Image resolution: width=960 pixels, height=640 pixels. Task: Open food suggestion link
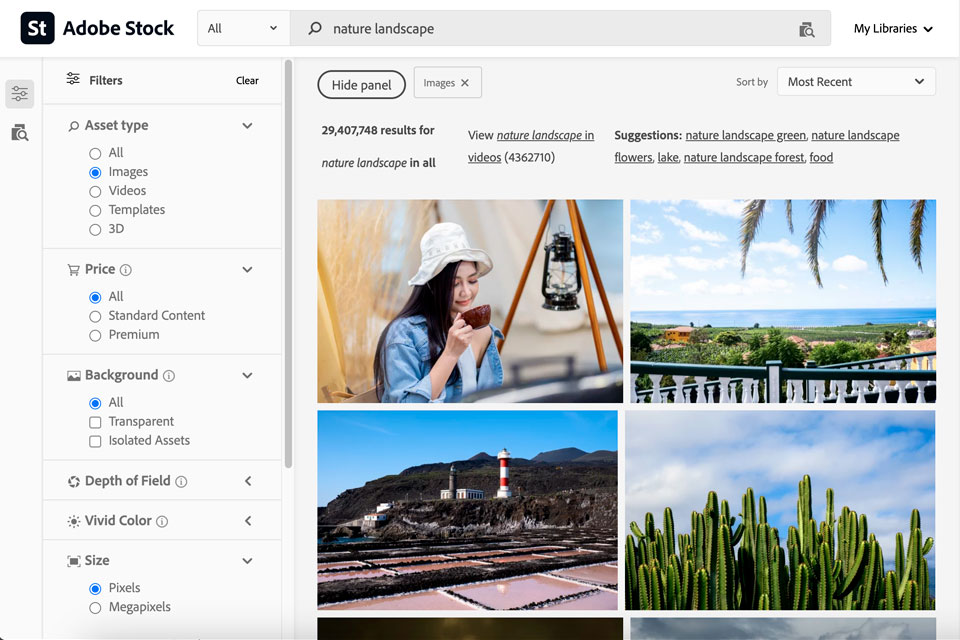coord(821,157)
